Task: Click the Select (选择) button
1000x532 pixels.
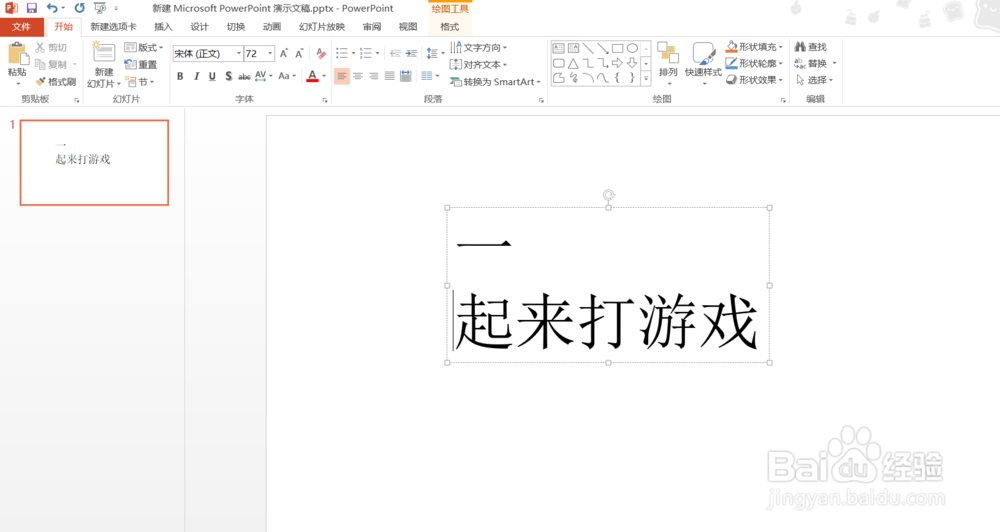Action: tap(815, 80)
